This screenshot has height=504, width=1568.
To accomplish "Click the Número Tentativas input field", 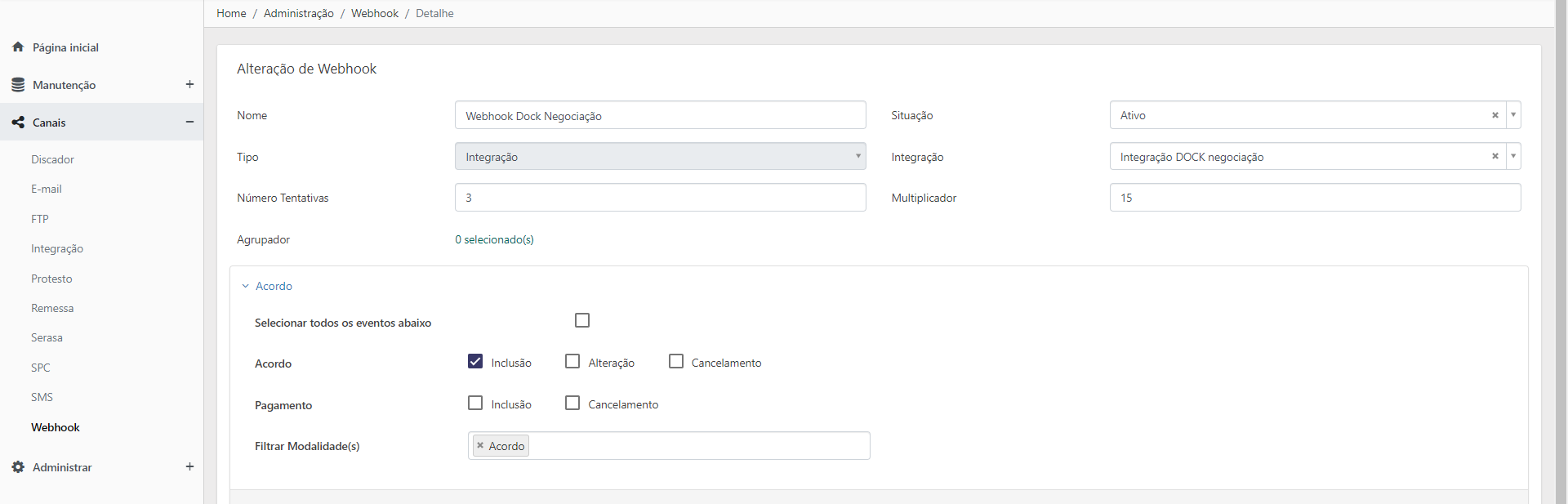I will 660,197.
